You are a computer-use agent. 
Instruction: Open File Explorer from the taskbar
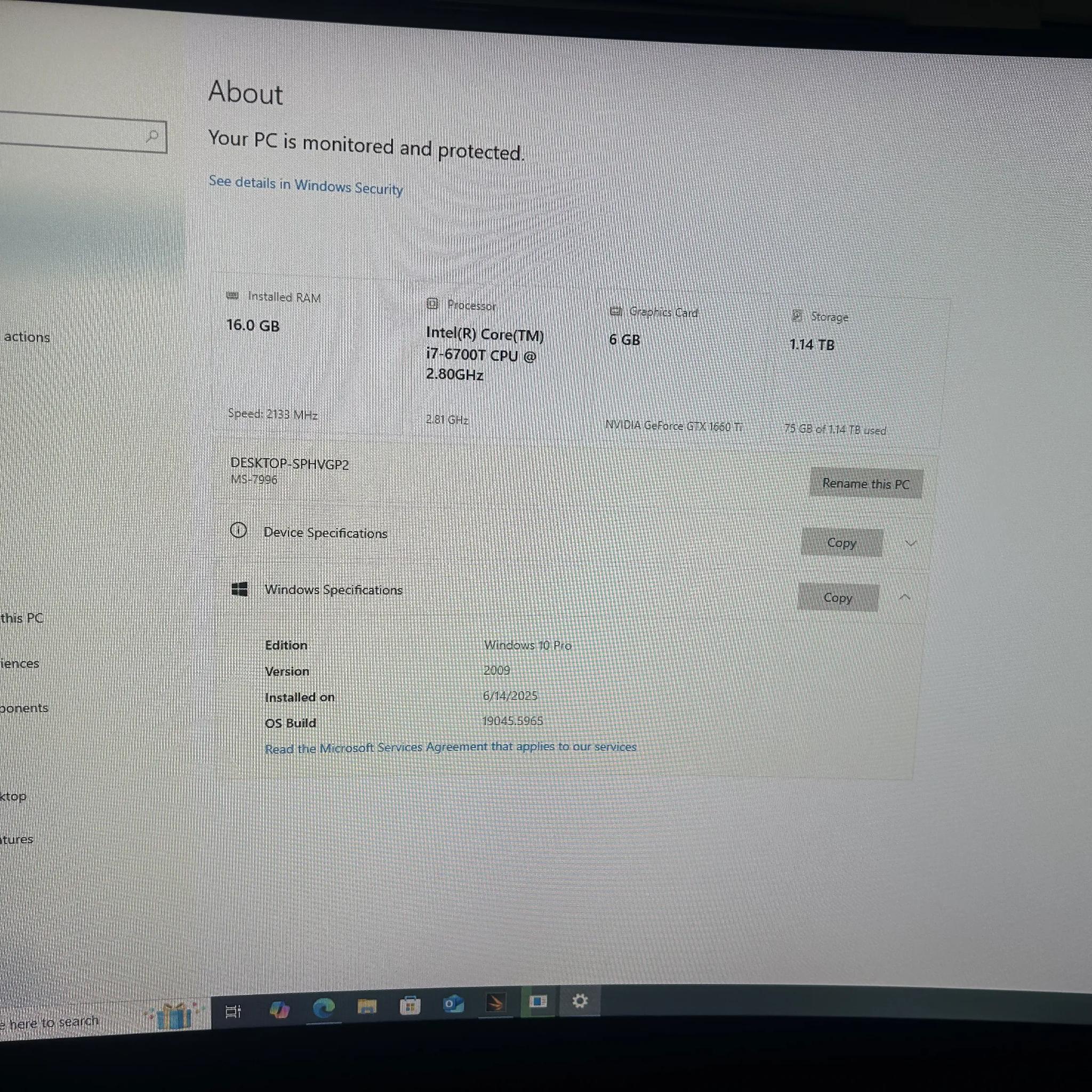click(x=367, y=1006)
